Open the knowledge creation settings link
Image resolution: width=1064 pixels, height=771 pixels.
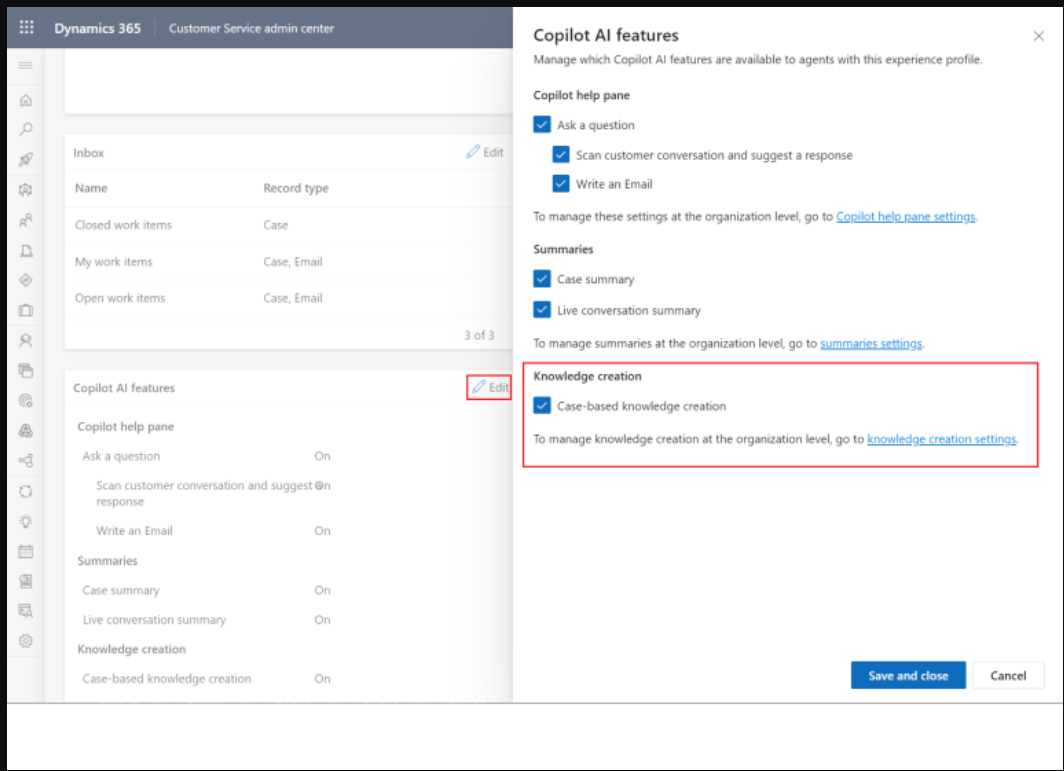[x=941, y=438]
